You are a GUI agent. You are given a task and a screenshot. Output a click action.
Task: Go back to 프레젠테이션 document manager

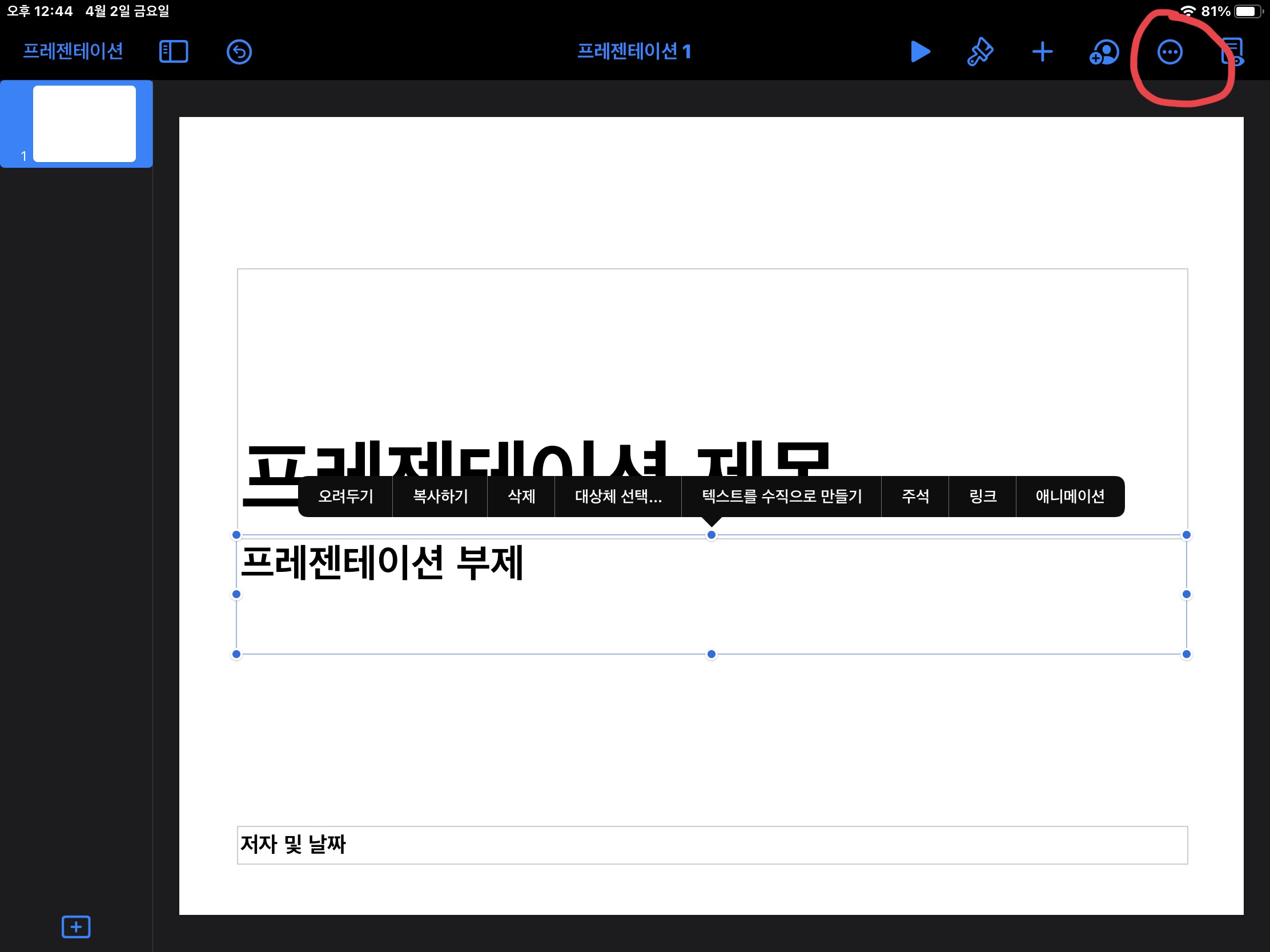73,51
